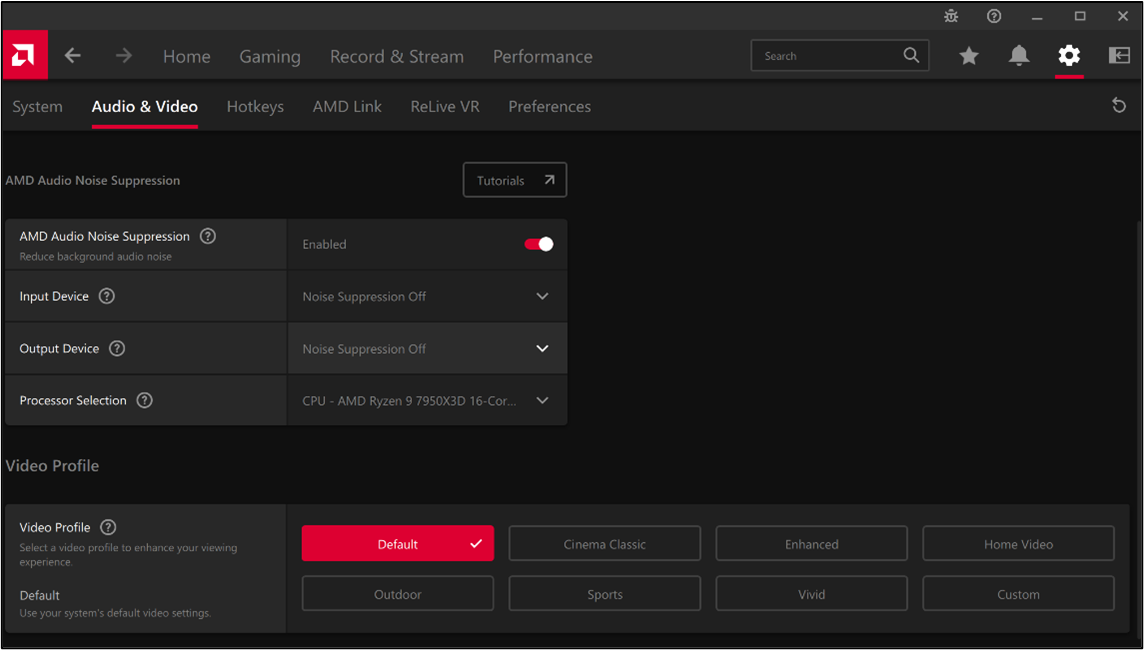Select the Custom video profile
The height and width of the screenshot is (650, 1144).
click(x=1019, y=594)
